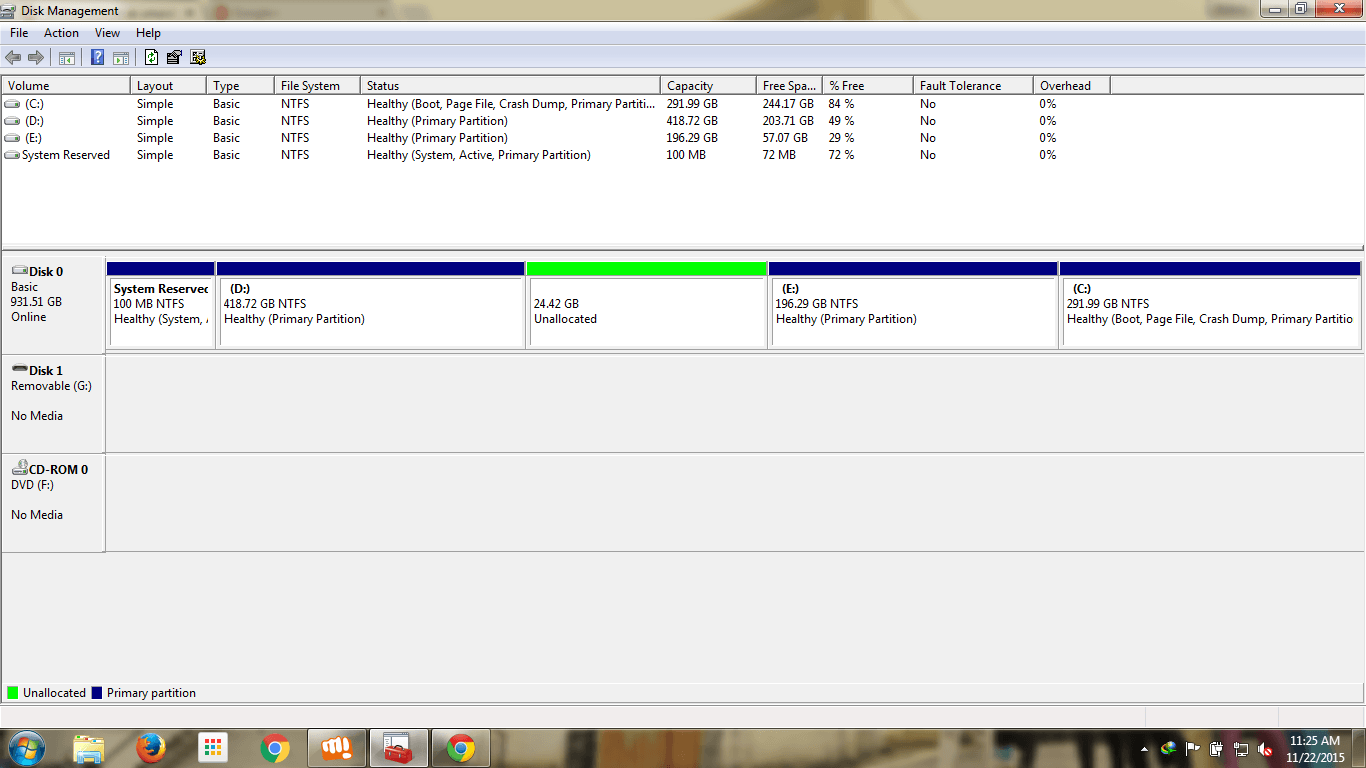Image resolution: width=1366 pixels, height=768 pixels.
Task: Open Firefox from the taskbar
Action: (151, 748)
